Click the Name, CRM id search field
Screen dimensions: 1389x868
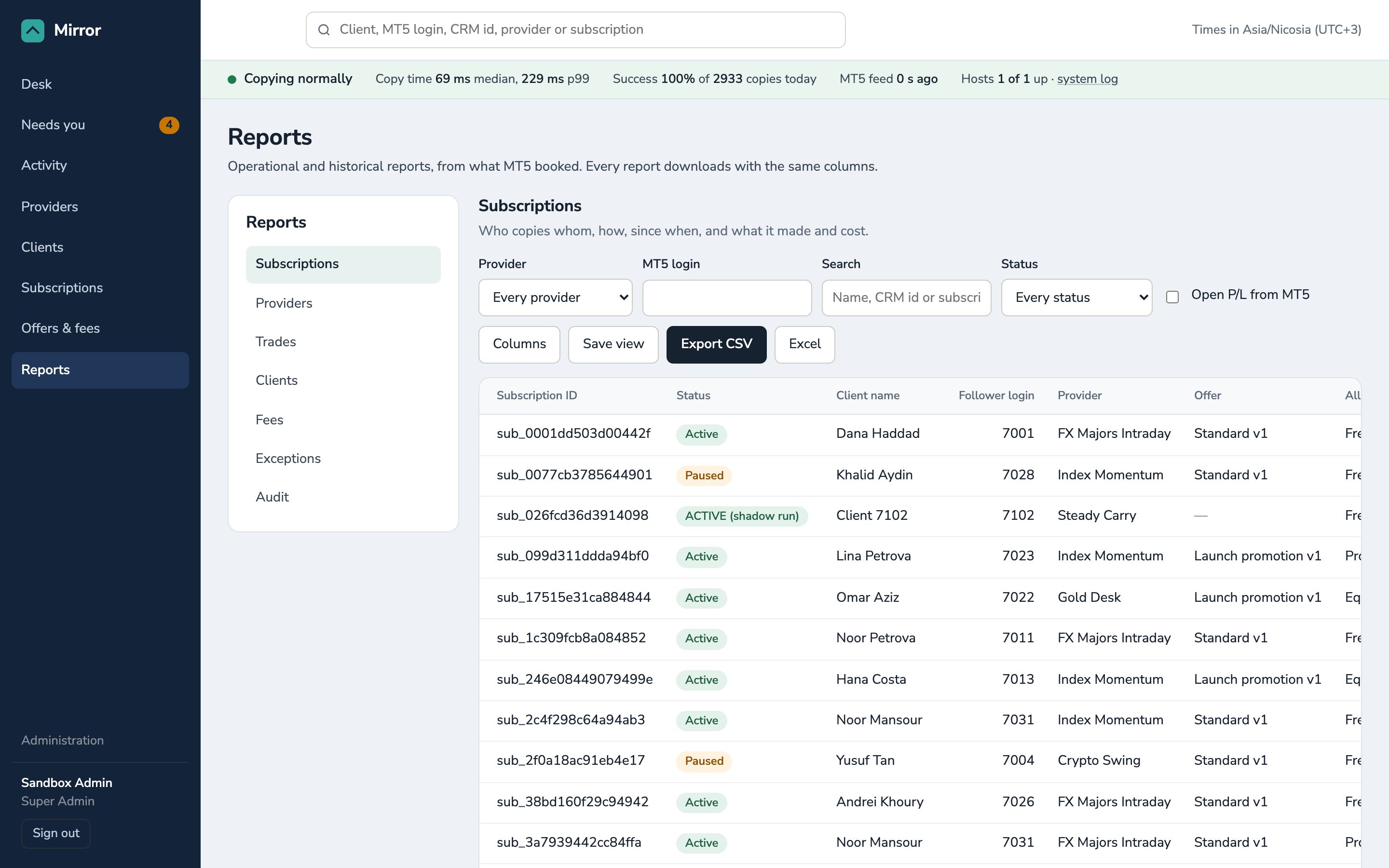point(906,298)
